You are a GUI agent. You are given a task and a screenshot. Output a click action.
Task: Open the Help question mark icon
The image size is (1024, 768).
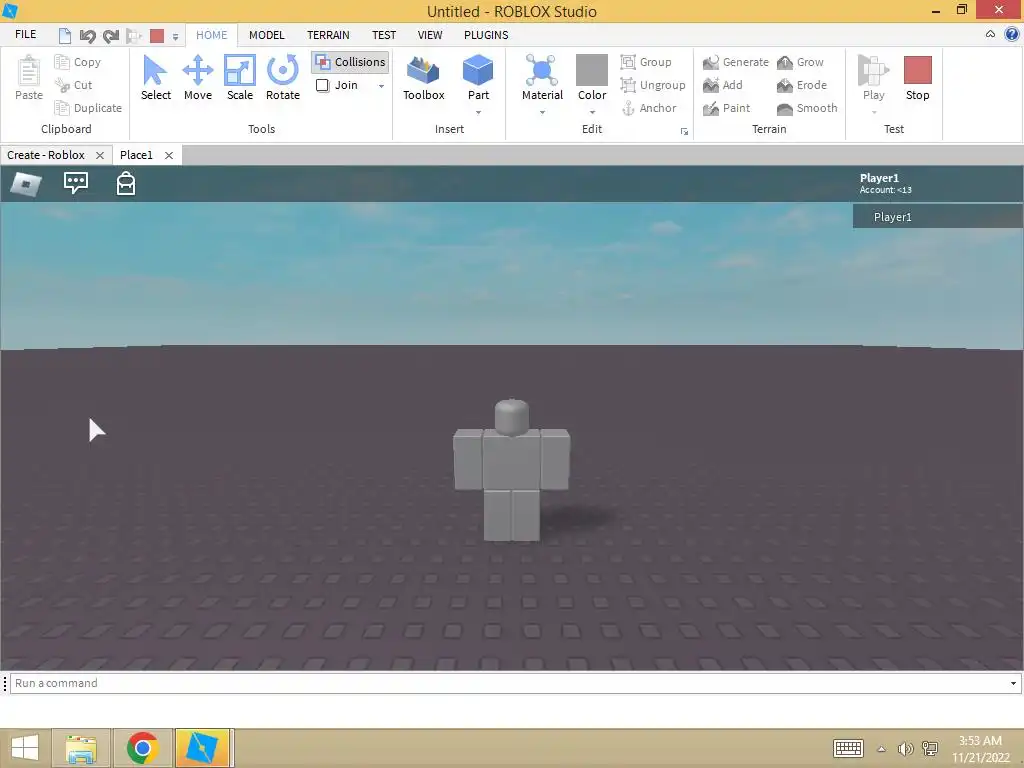[x=1012, y=35]
